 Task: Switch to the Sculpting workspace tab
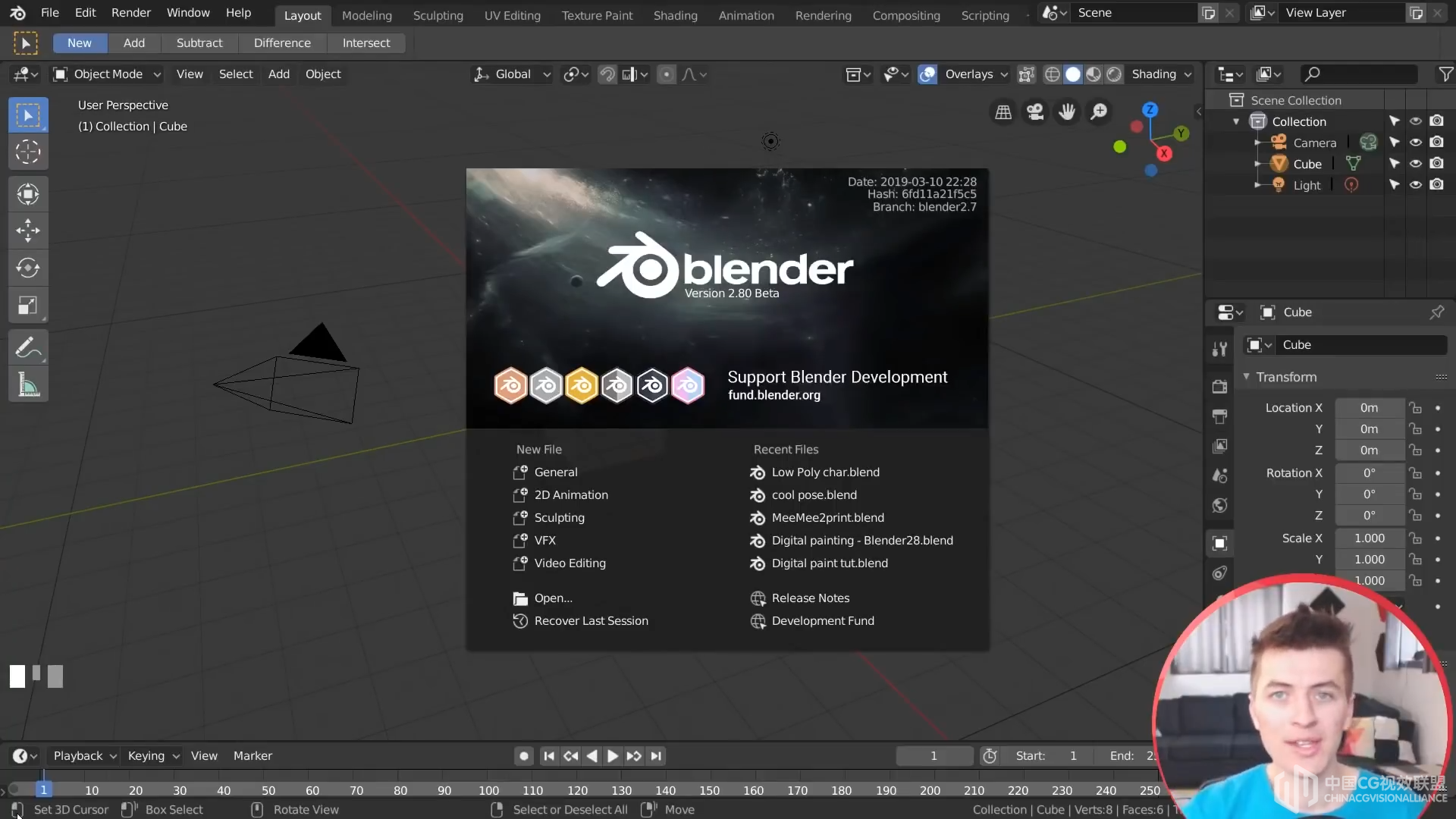click(x=438, y=15)
